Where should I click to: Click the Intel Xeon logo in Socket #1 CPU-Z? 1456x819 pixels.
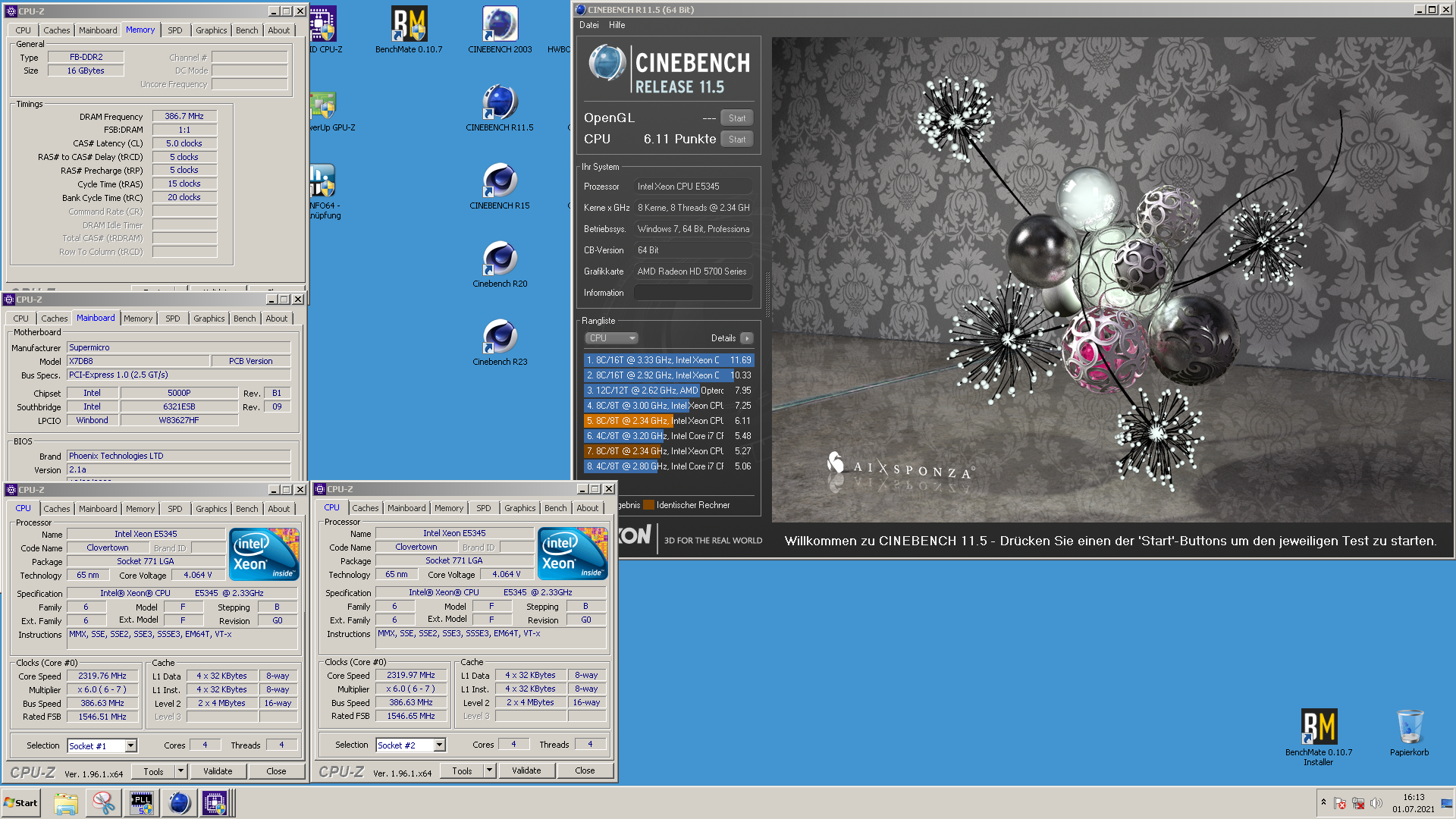coord(264,555)
